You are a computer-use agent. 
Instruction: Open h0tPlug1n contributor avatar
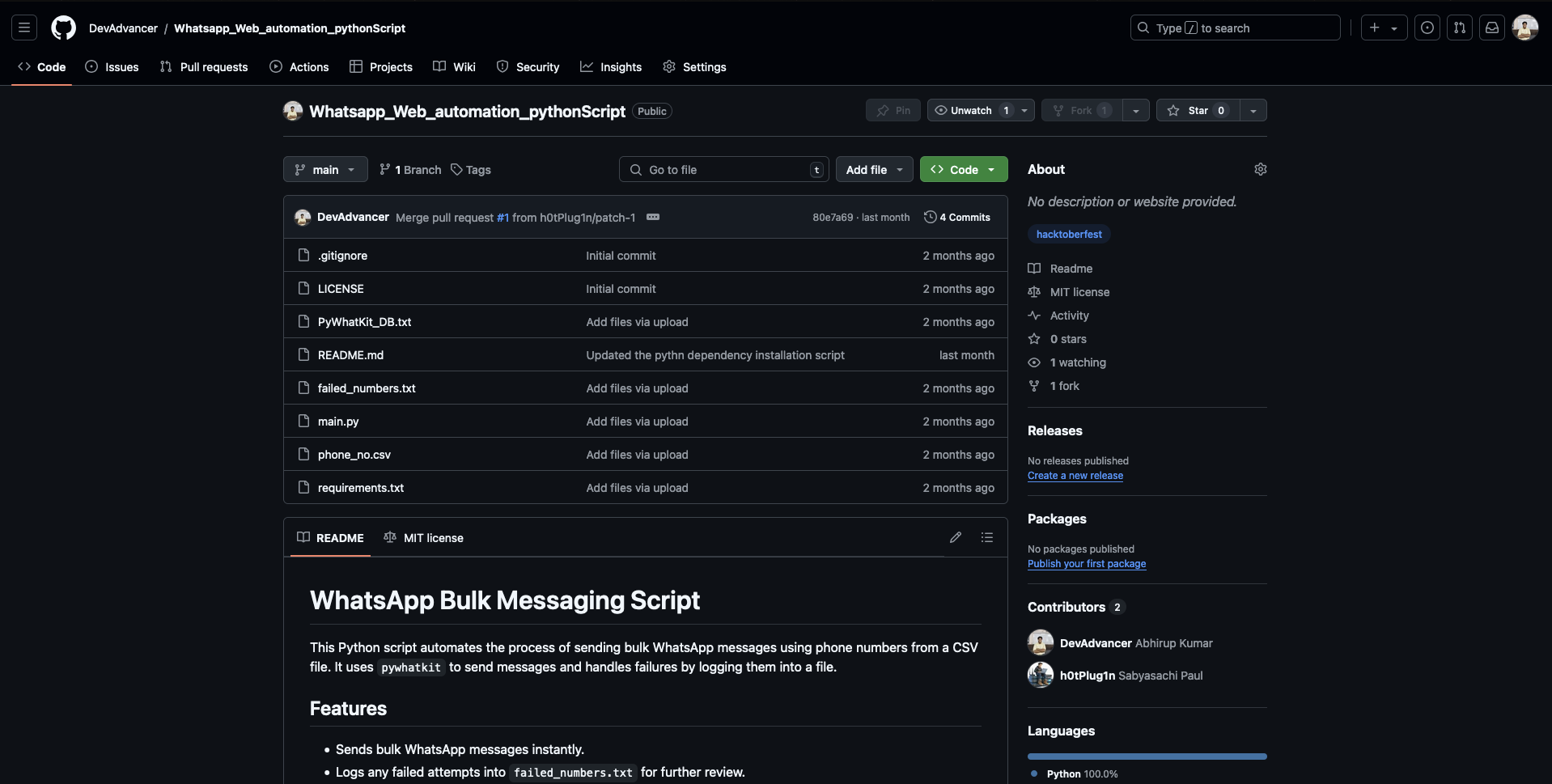coord(1041,675)
